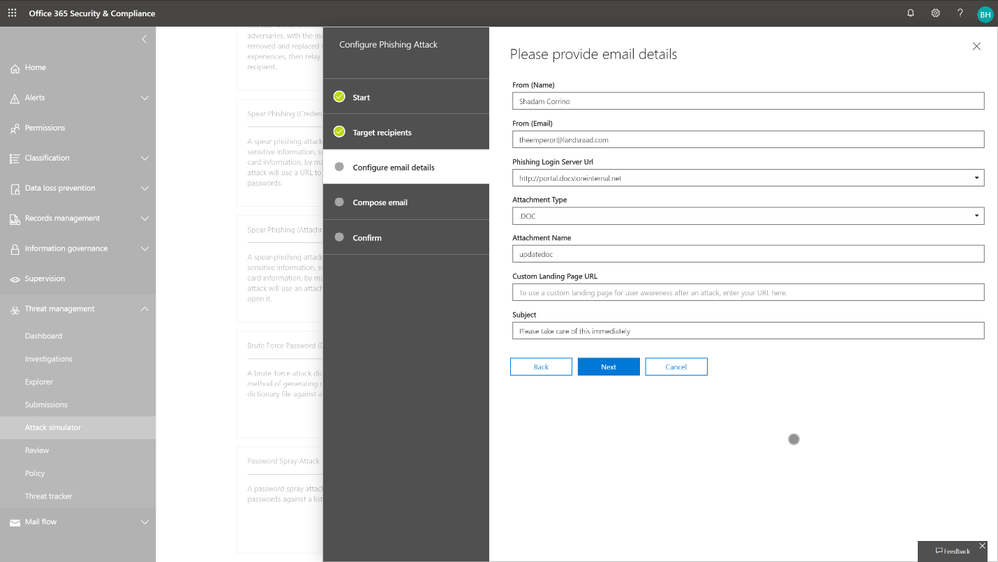
Task: Open Threat tracker in the sidebar
Action: point(48,496)
